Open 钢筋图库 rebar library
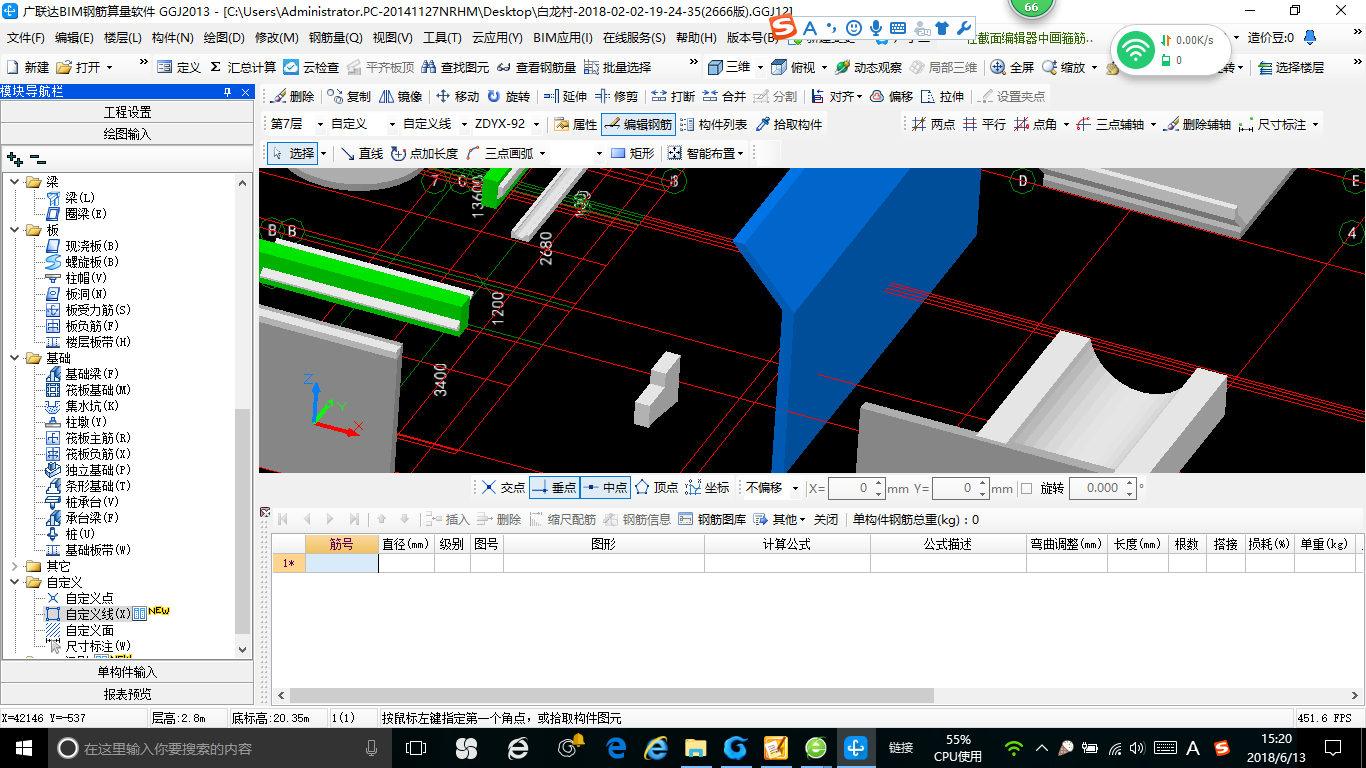Image resolution: width=1366 pixels, height=768 pixels. [x=712, y=519]
